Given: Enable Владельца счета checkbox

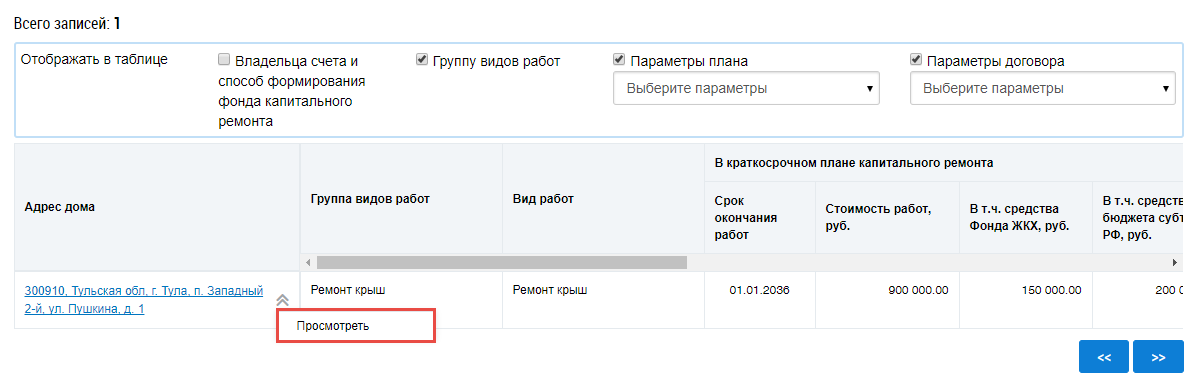Looking at the screenshot, I should tap(224, 59).
